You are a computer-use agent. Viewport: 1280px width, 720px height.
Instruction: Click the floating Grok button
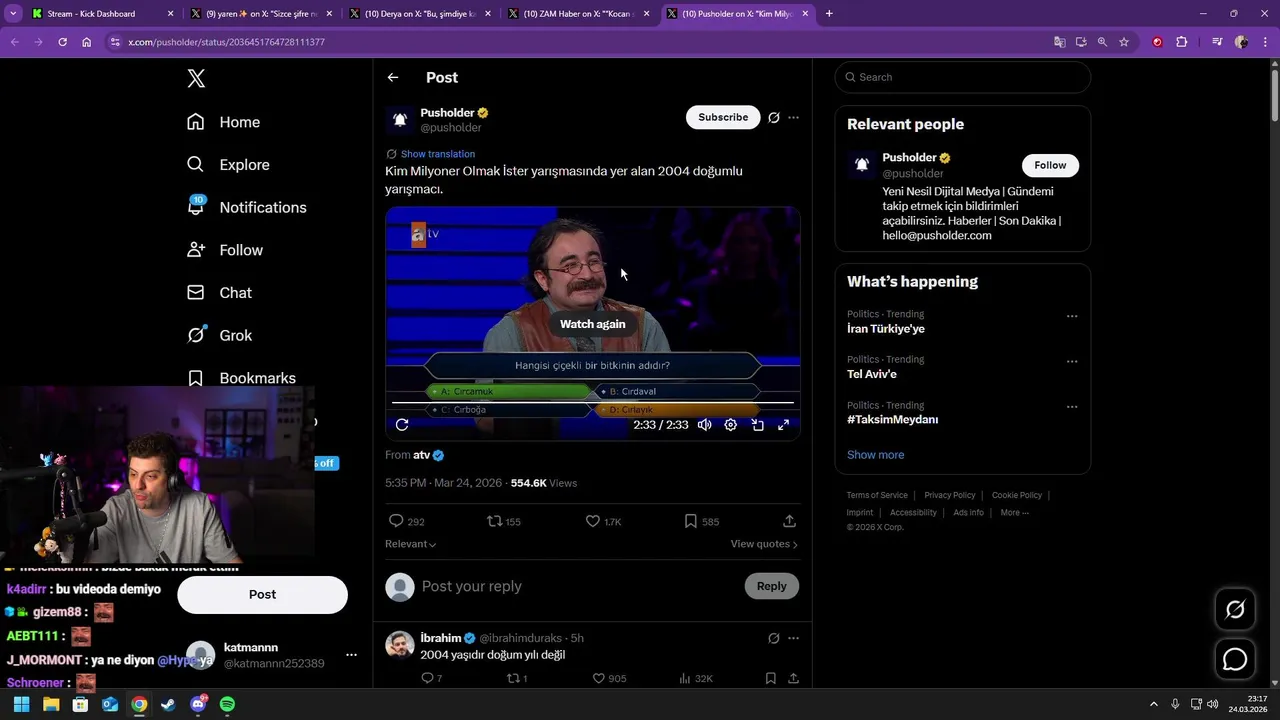coord(1235,609)
